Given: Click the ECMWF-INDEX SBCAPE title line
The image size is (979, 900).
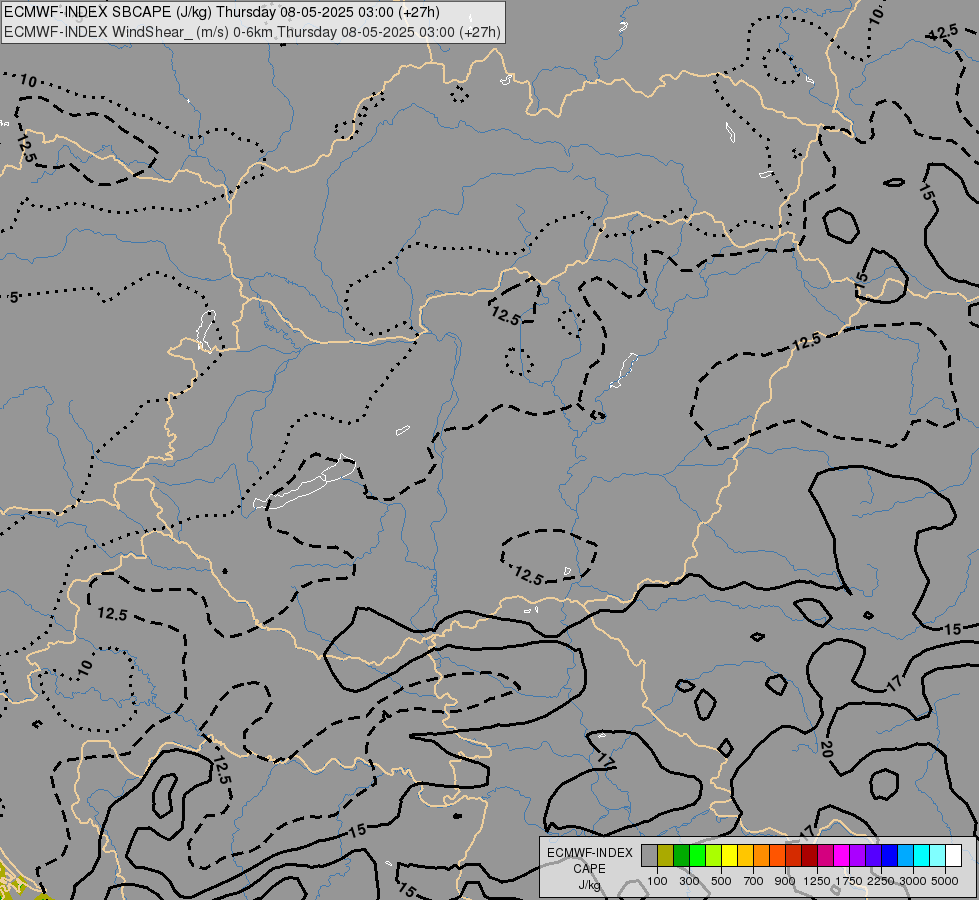Looking at the screenshot, I should click(x=222, y=12).
